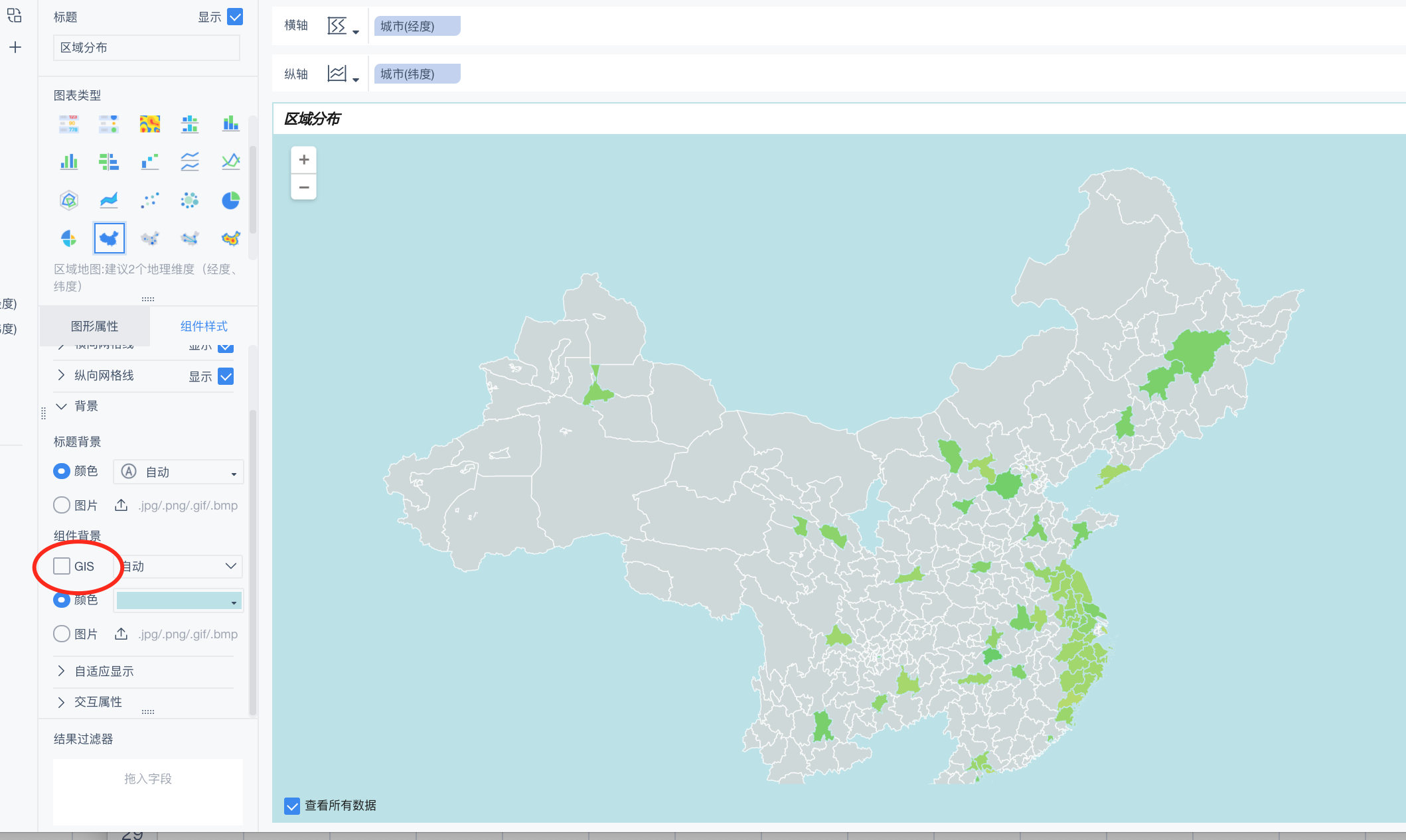
Task: Select the color table chart type
Action: 69,124
